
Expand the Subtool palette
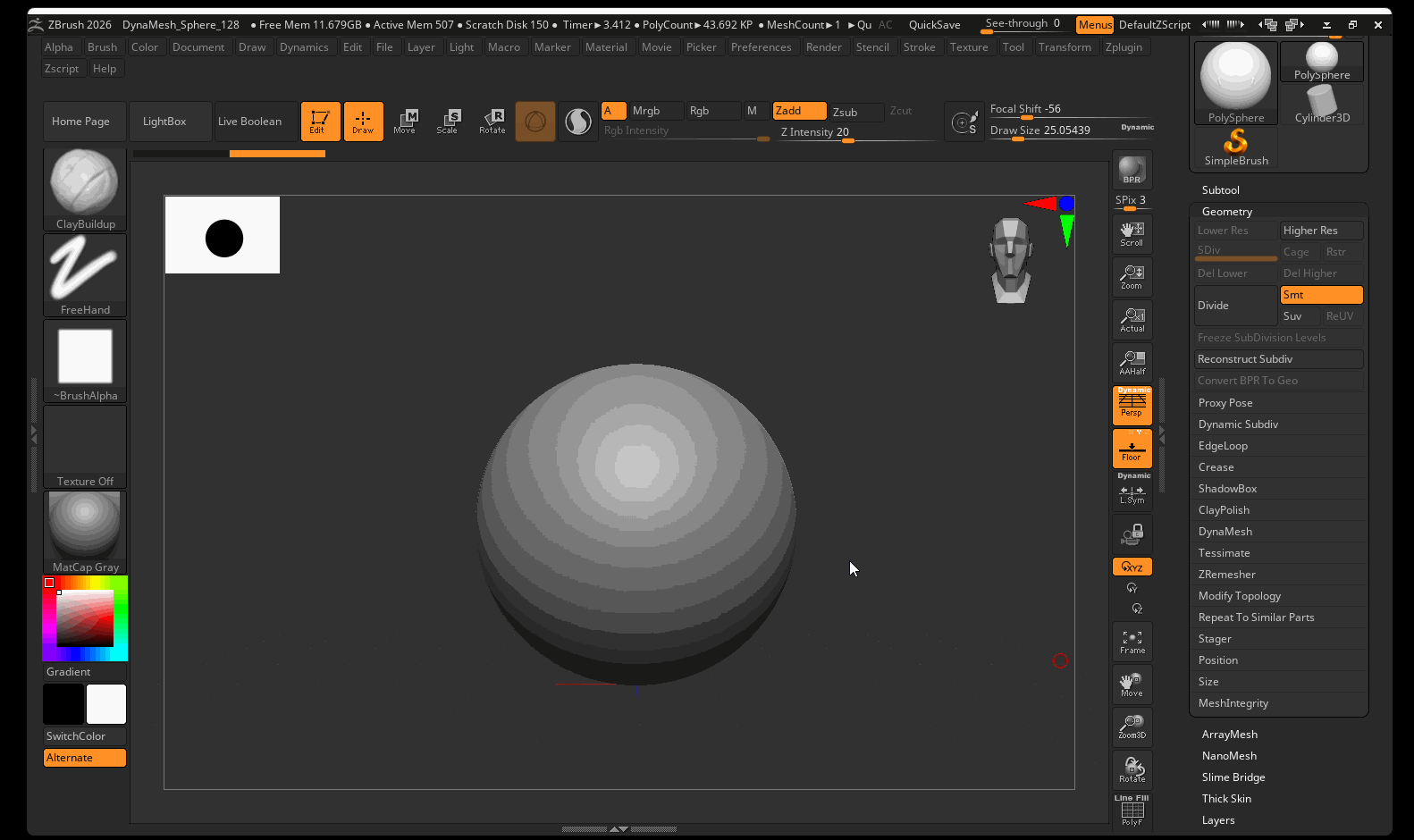click(x=1220, y=190)
